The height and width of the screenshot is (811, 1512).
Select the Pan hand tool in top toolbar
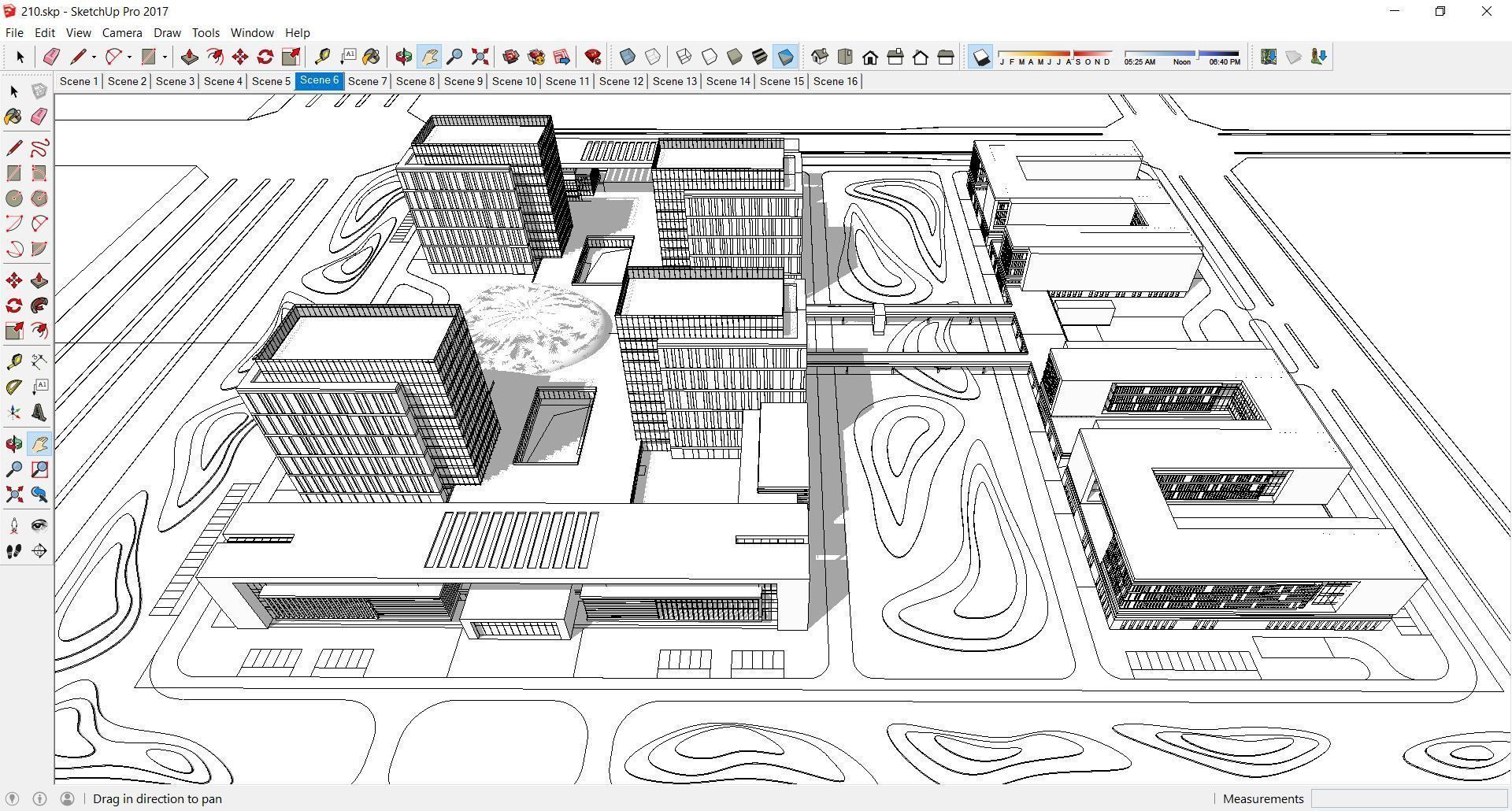[429, 57]
